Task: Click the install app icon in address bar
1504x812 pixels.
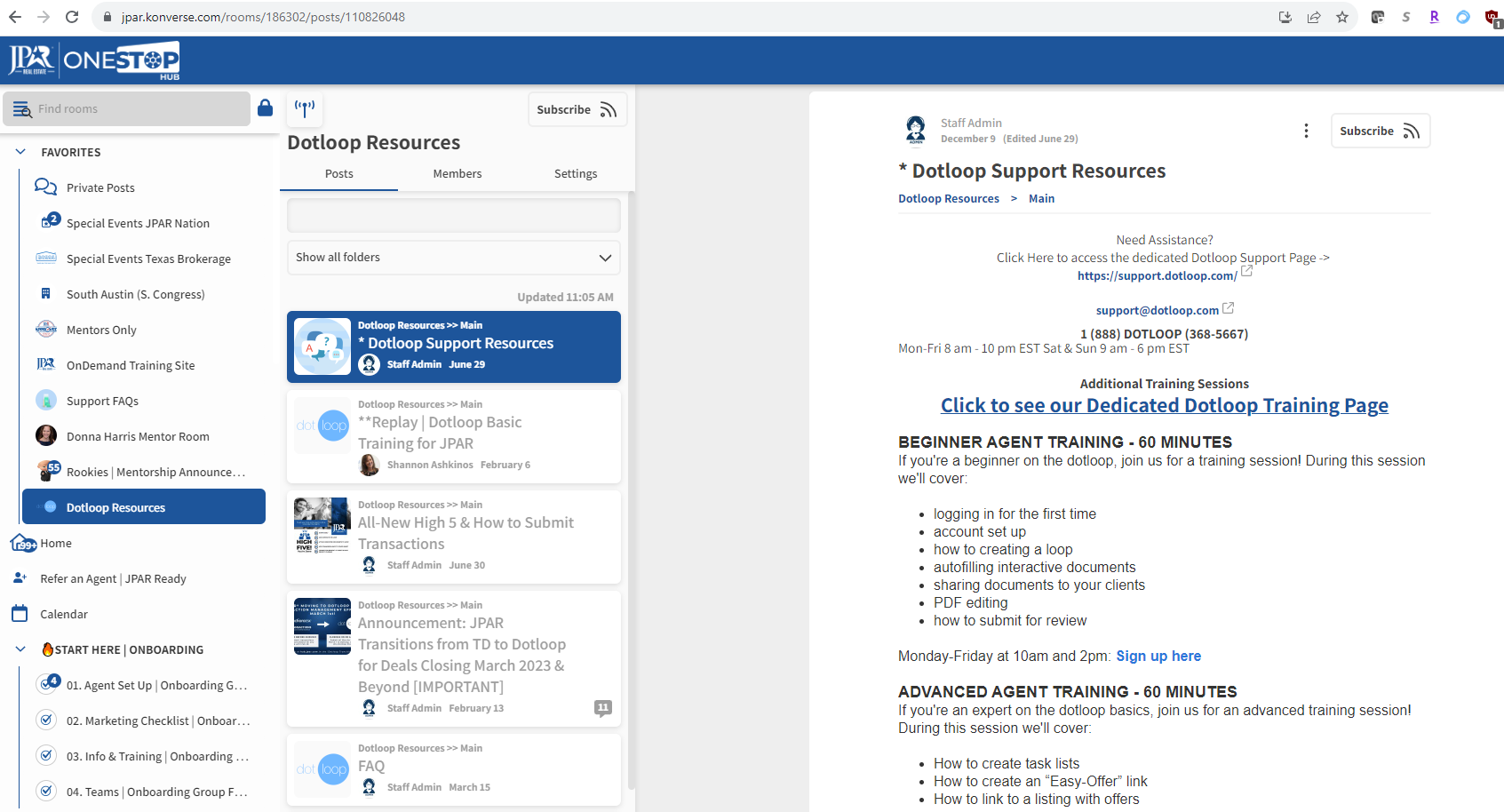Action: coord(1285,17)
